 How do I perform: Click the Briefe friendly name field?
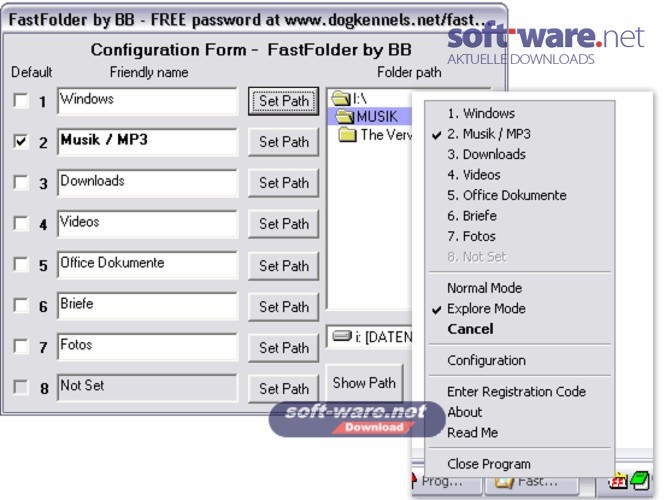coord(147,306)
